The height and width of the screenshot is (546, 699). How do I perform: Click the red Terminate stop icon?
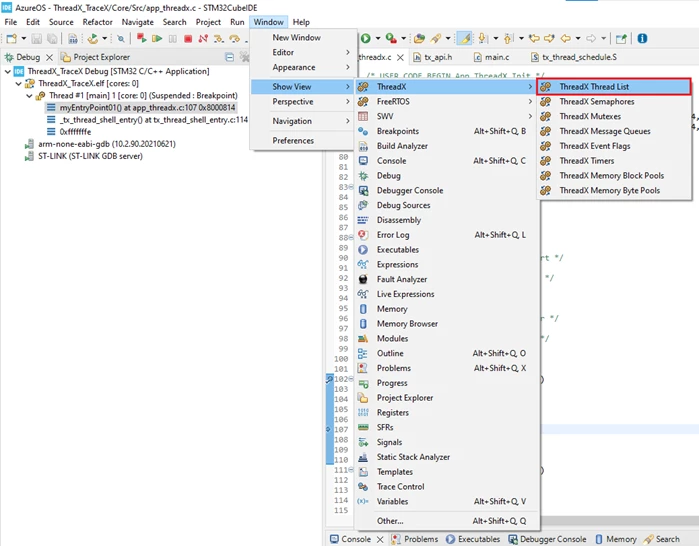click(x=188, y=39)
